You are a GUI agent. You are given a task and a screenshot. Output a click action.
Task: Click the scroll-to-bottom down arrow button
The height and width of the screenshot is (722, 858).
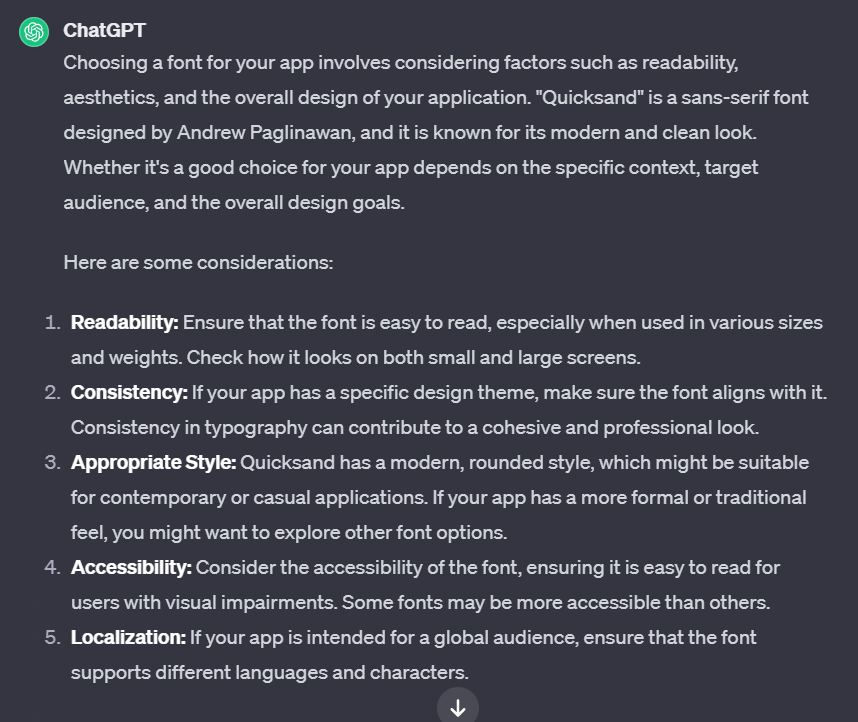point(458,708)
